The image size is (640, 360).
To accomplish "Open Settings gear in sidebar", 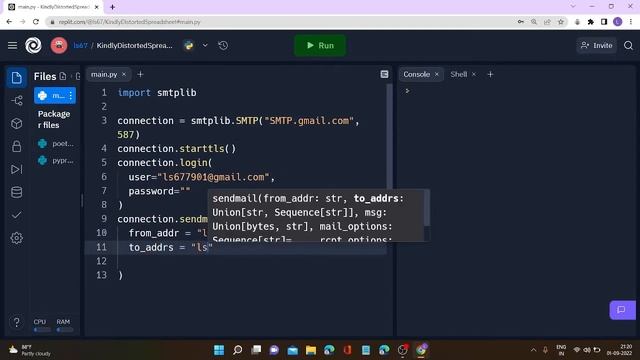I will pyautogui.click(x=16, y=238).
